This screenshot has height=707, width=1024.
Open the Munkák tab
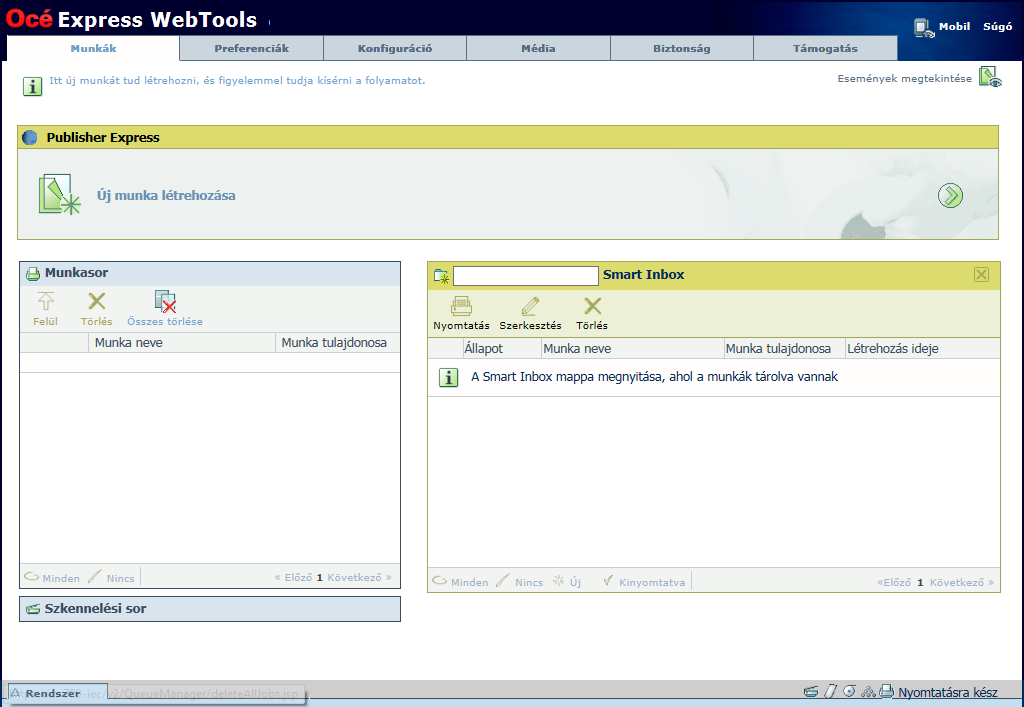(93, 48)
